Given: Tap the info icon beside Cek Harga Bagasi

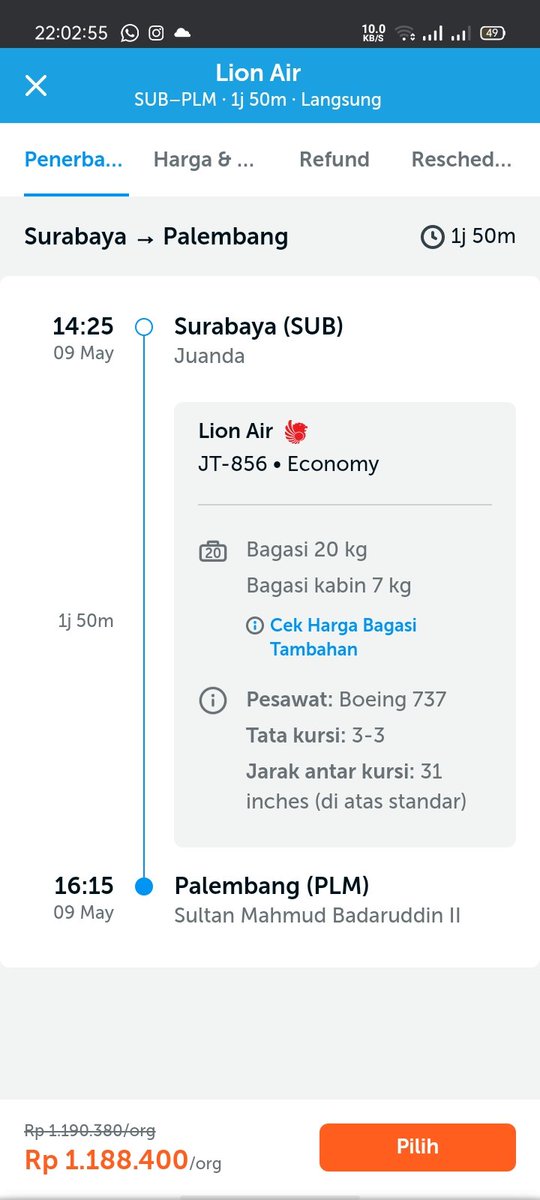Looking at the screenshot, I should coord(255,625).
